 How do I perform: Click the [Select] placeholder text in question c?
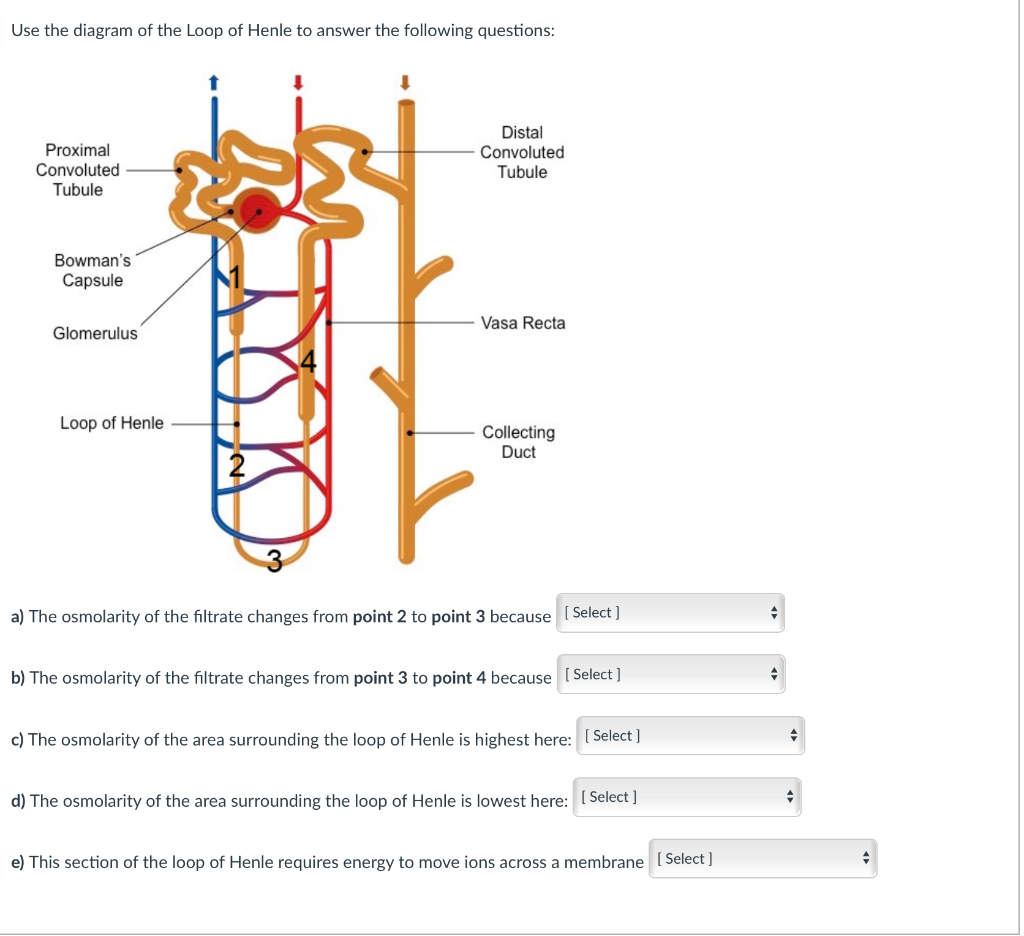click(612, 735)
